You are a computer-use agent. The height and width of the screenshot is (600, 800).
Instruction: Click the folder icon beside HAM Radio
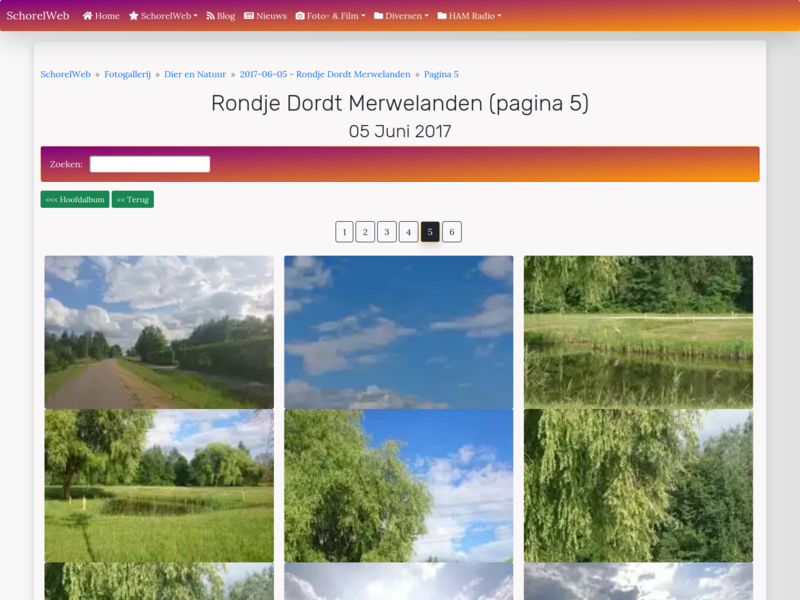click(442, 16)
